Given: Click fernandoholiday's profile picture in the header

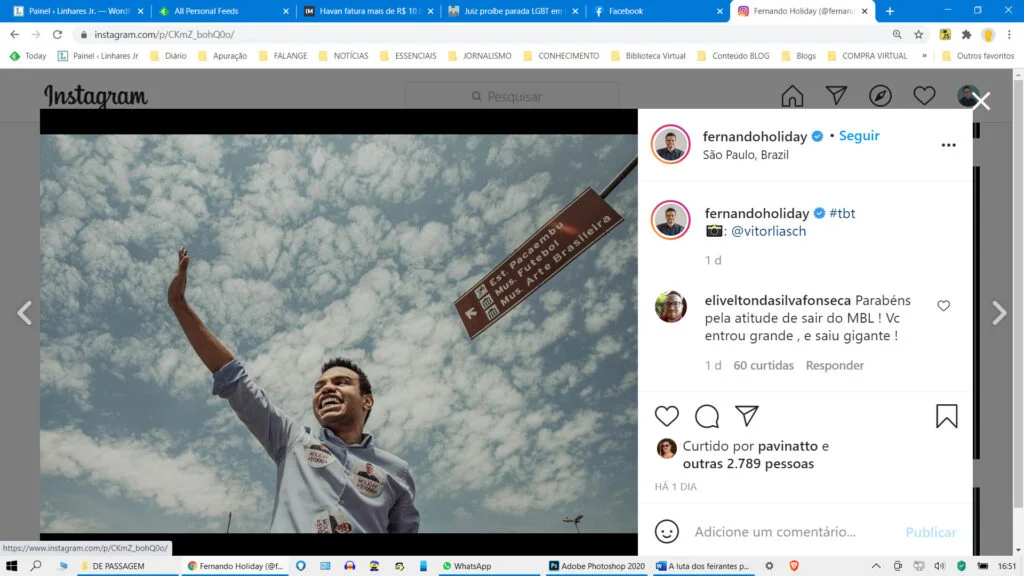Looking at the screenshot, I should 671,144.
